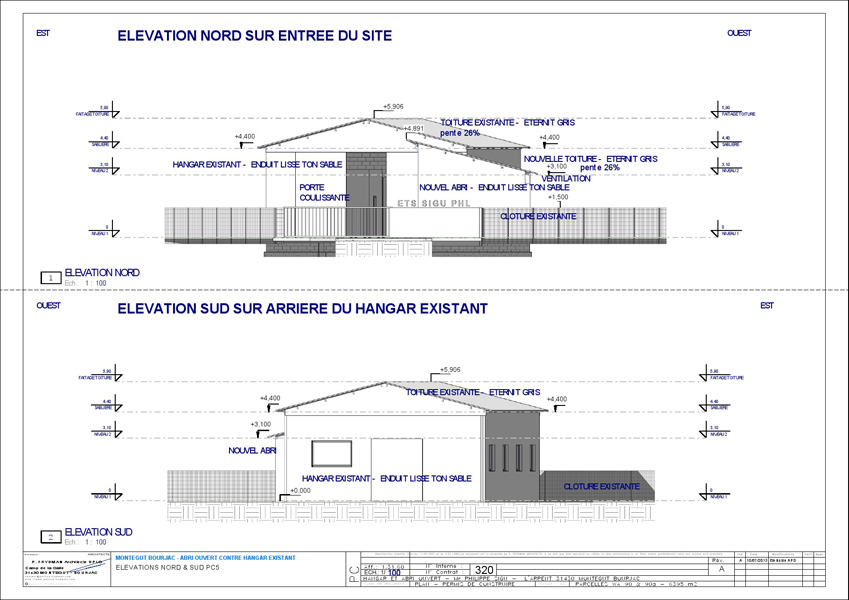Click the OUEST label at top right corner

pyautogui.click(x=739, y=33)
